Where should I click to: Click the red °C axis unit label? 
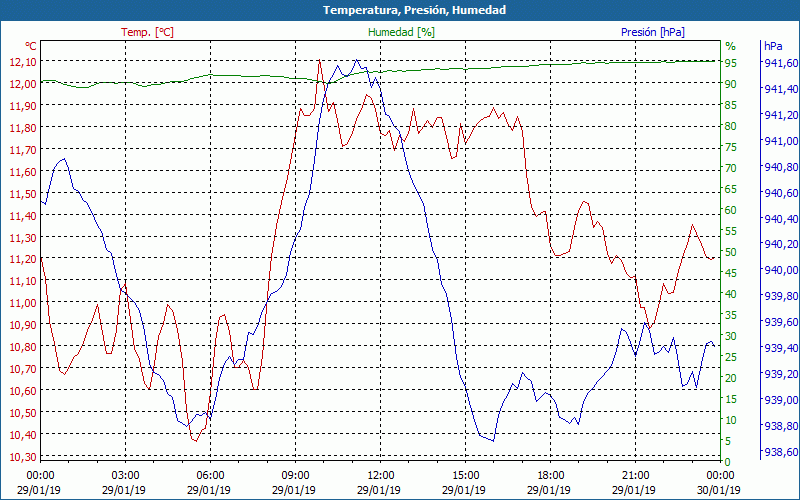tap(31, 46)
